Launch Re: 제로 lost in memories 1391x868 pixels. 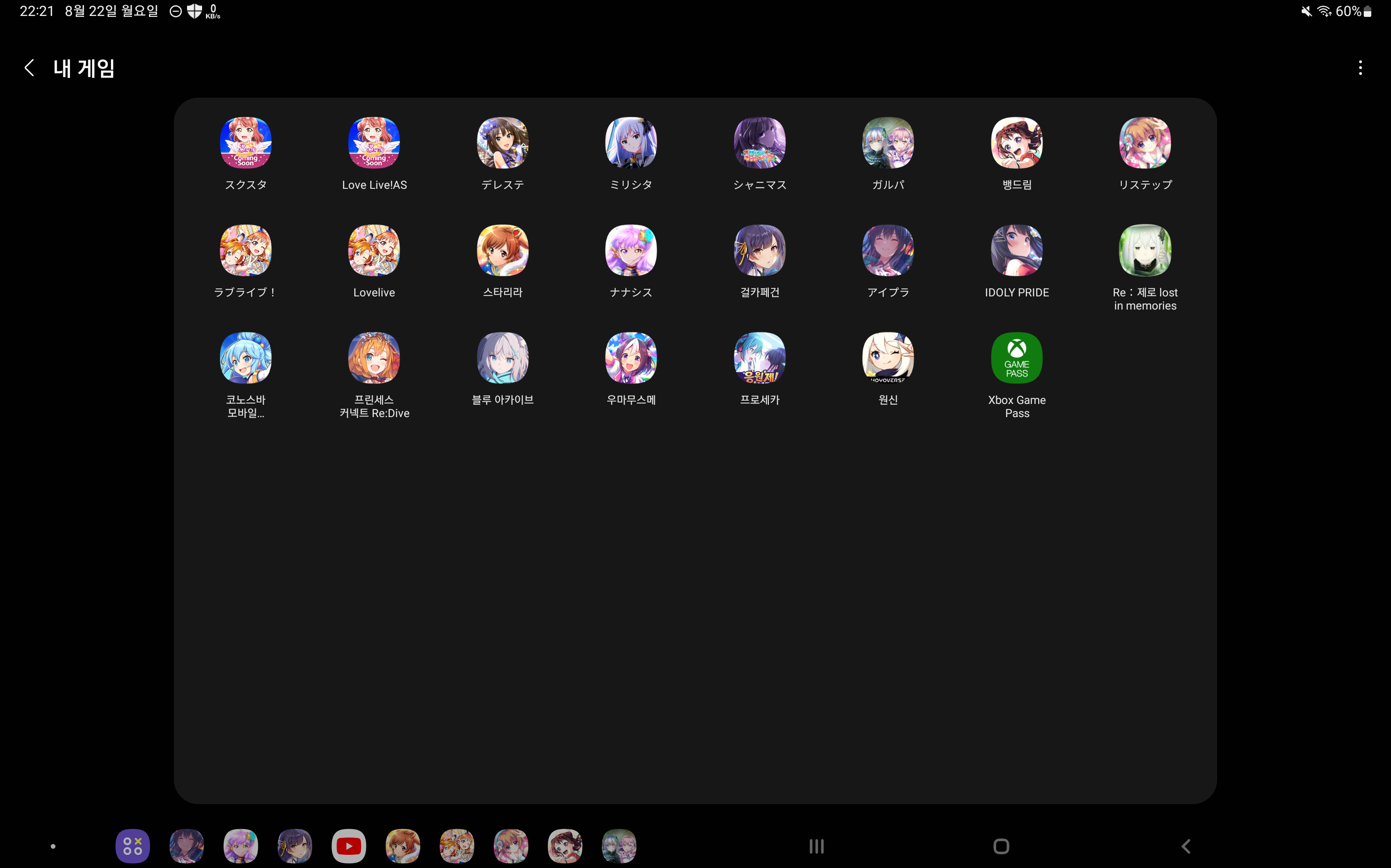(1145, 250)
